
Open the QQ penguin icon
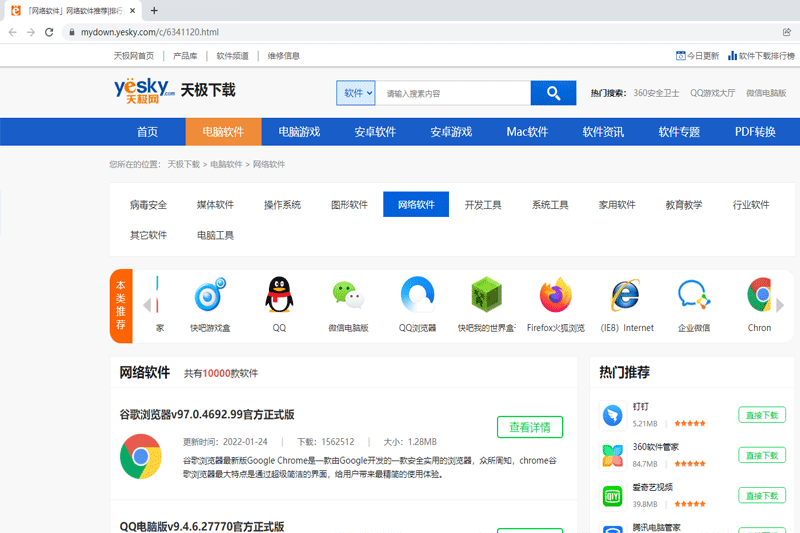tap(279, 295)
